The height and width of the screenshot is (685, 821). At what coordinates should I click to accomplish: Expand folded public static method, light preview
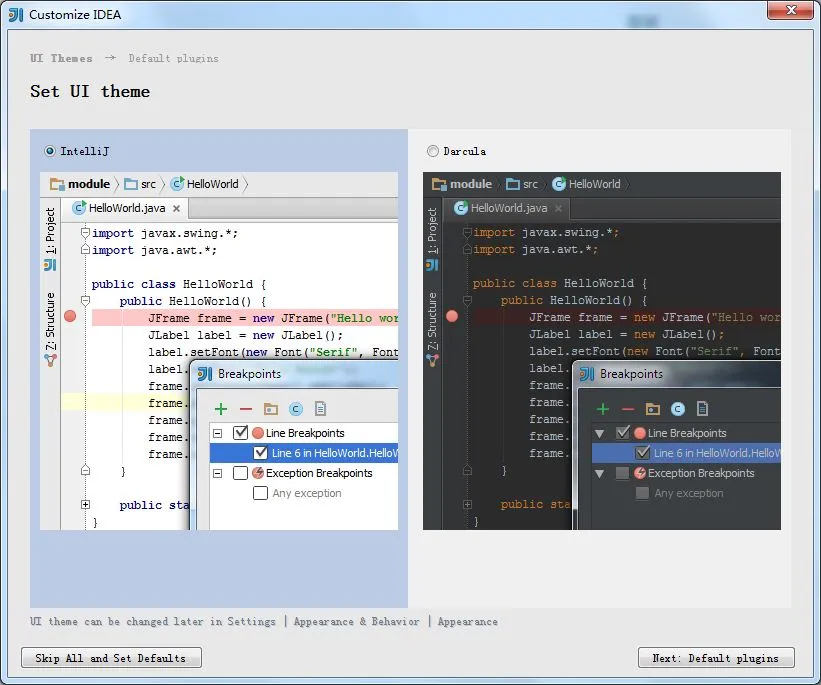(x=85, y=504)
